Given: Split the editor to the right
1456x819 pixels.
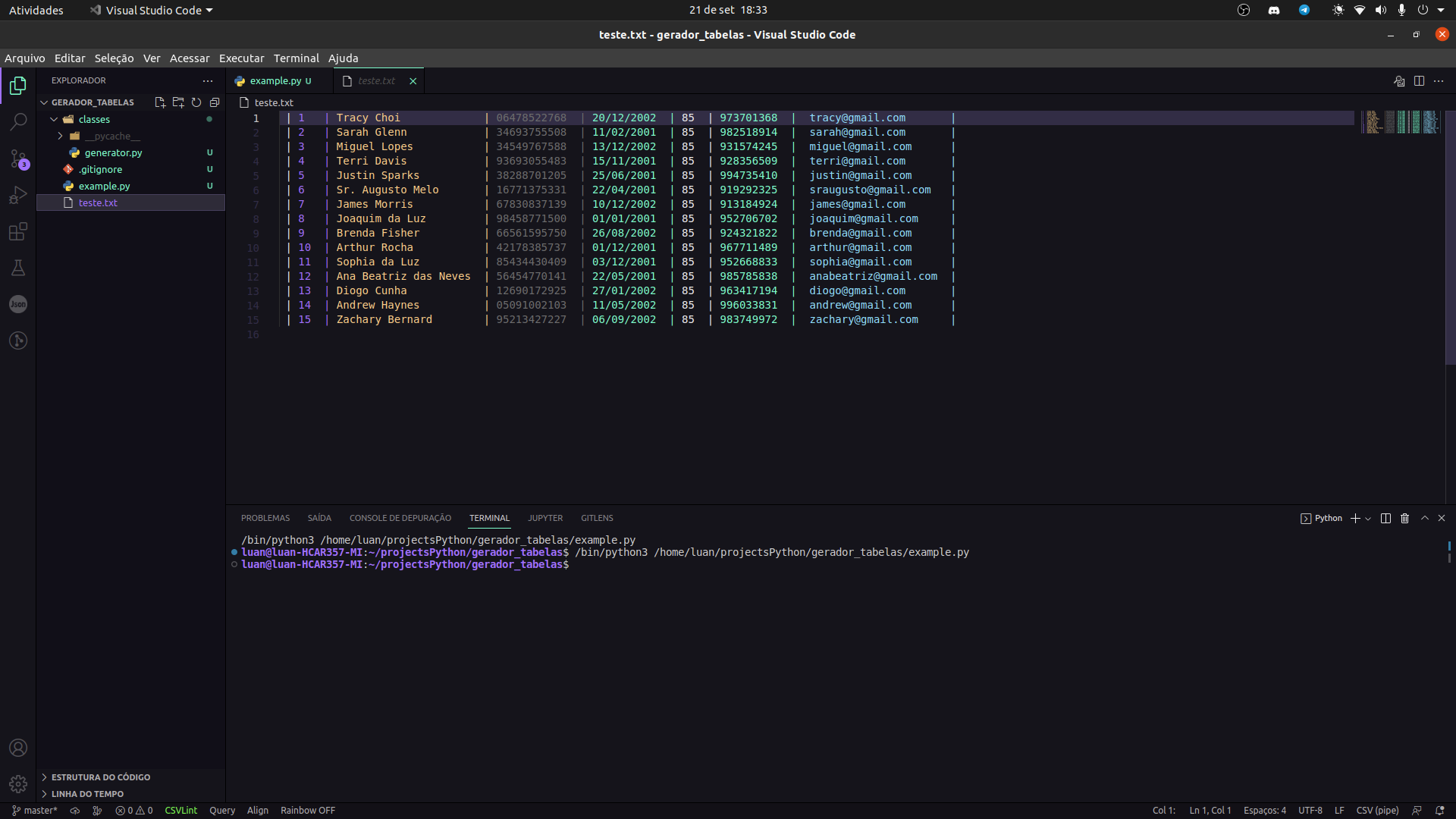Looking at the screenshot, I should 1419,81.
